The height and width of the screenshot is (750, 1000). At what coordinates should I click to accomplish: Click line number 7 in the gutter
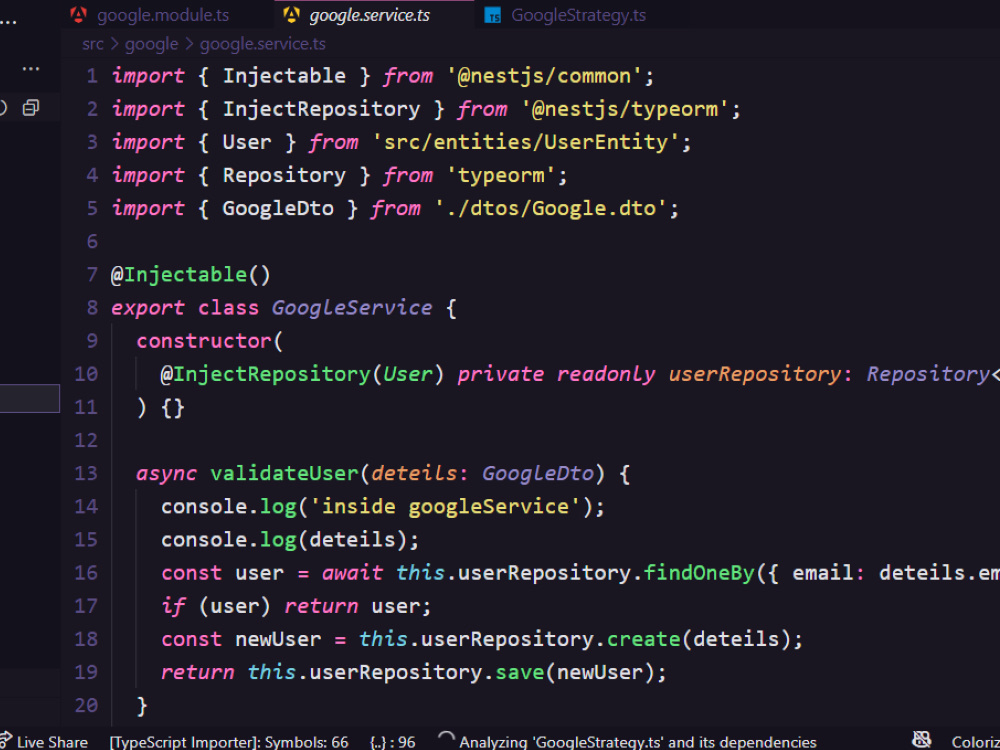[92, 275]
